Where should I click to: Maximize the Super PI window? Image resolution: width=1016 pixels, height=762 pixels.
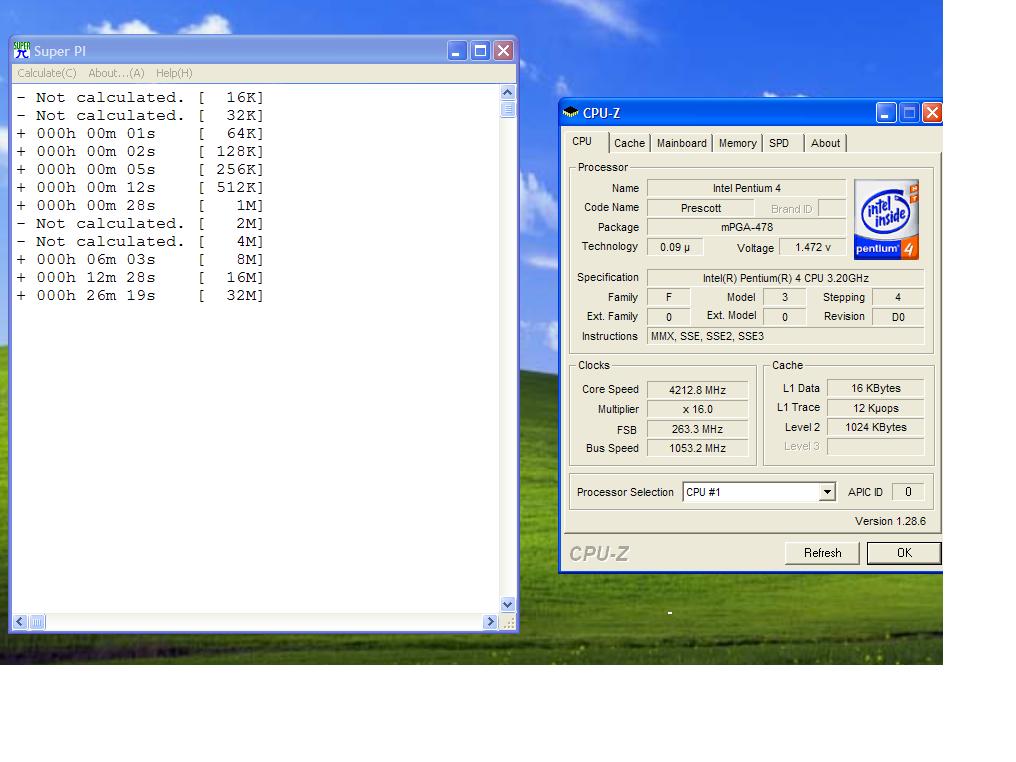[480, 51]
